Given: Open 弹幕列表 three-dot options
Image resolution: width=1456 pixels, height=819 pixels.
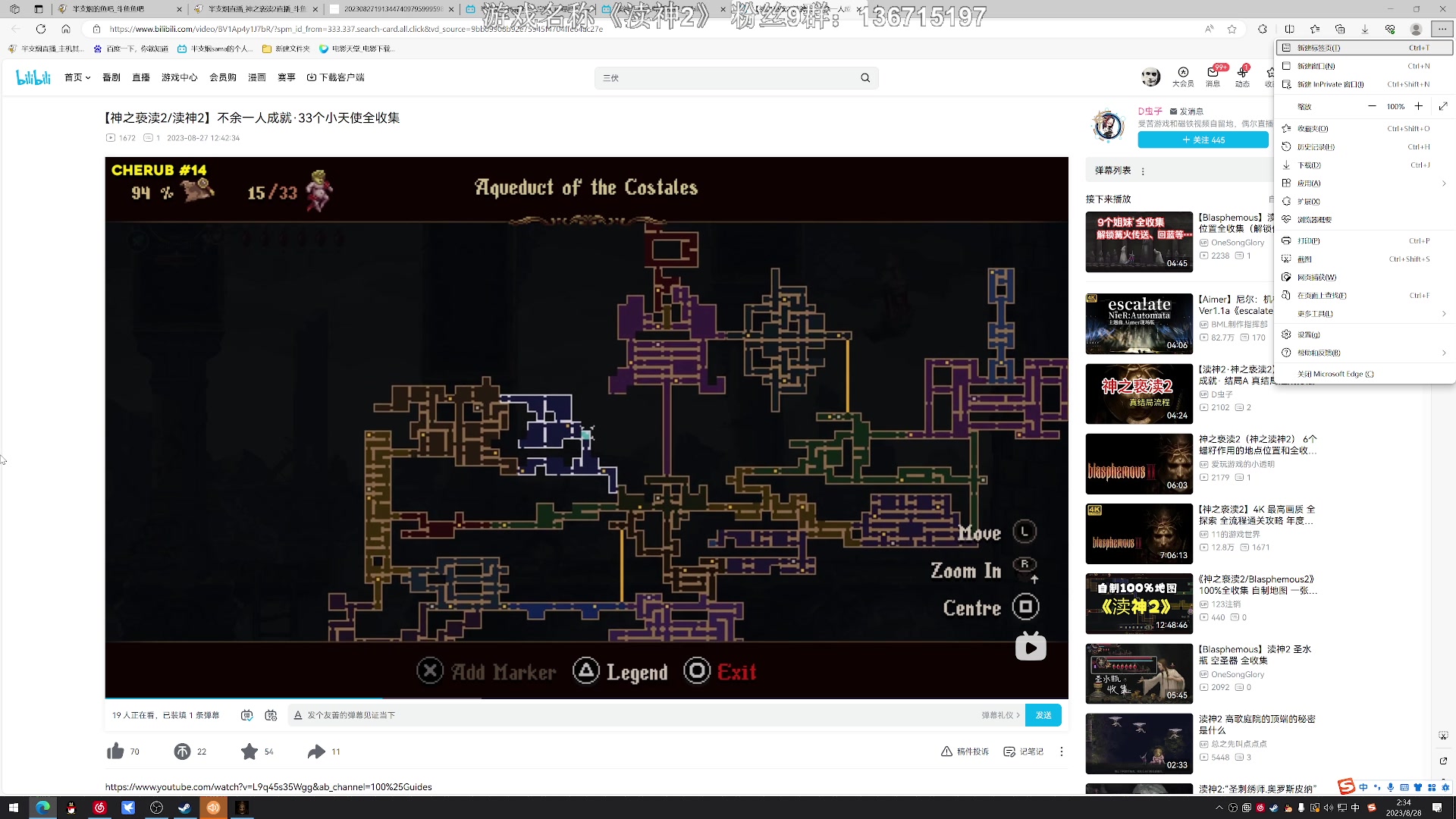Looking at the screenshot, I should [x=1143, y=171].
